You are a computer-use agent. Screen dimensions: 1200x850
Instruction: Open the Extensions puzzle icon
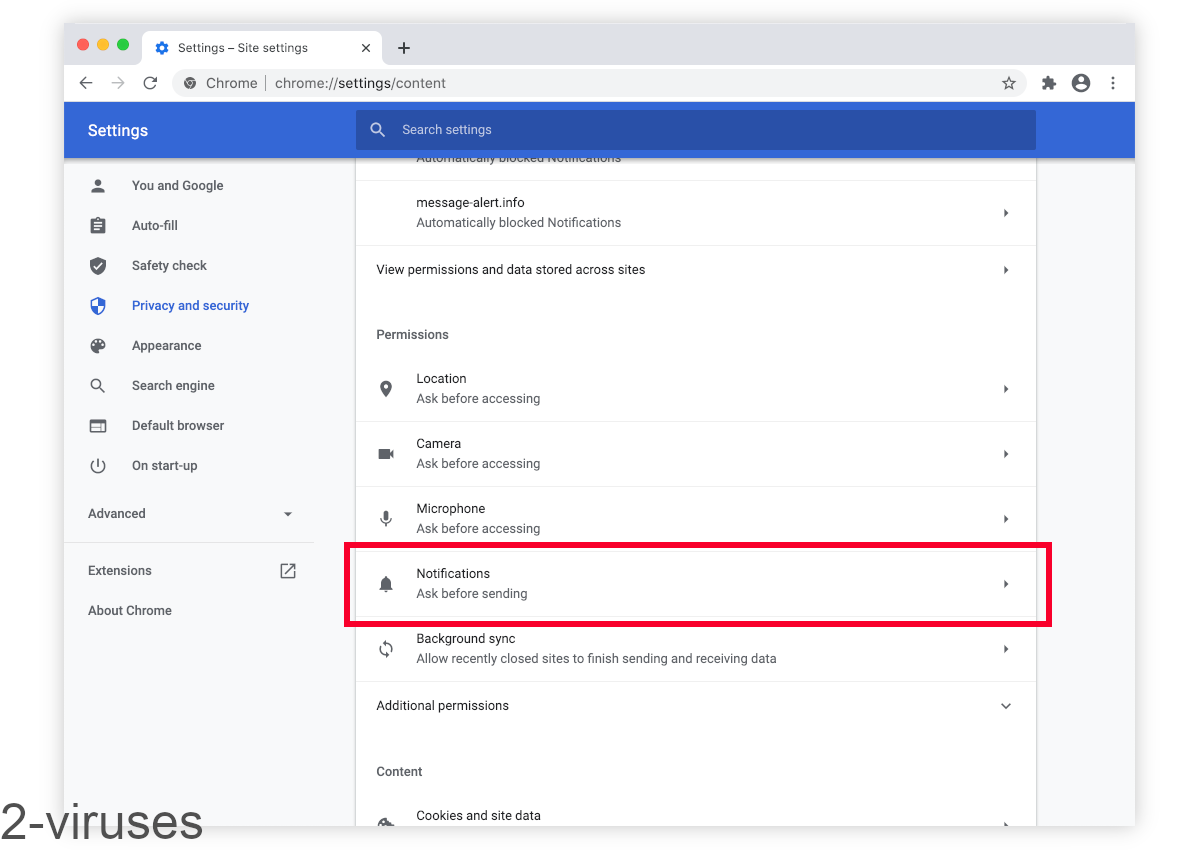click(x=1048, y=83)
